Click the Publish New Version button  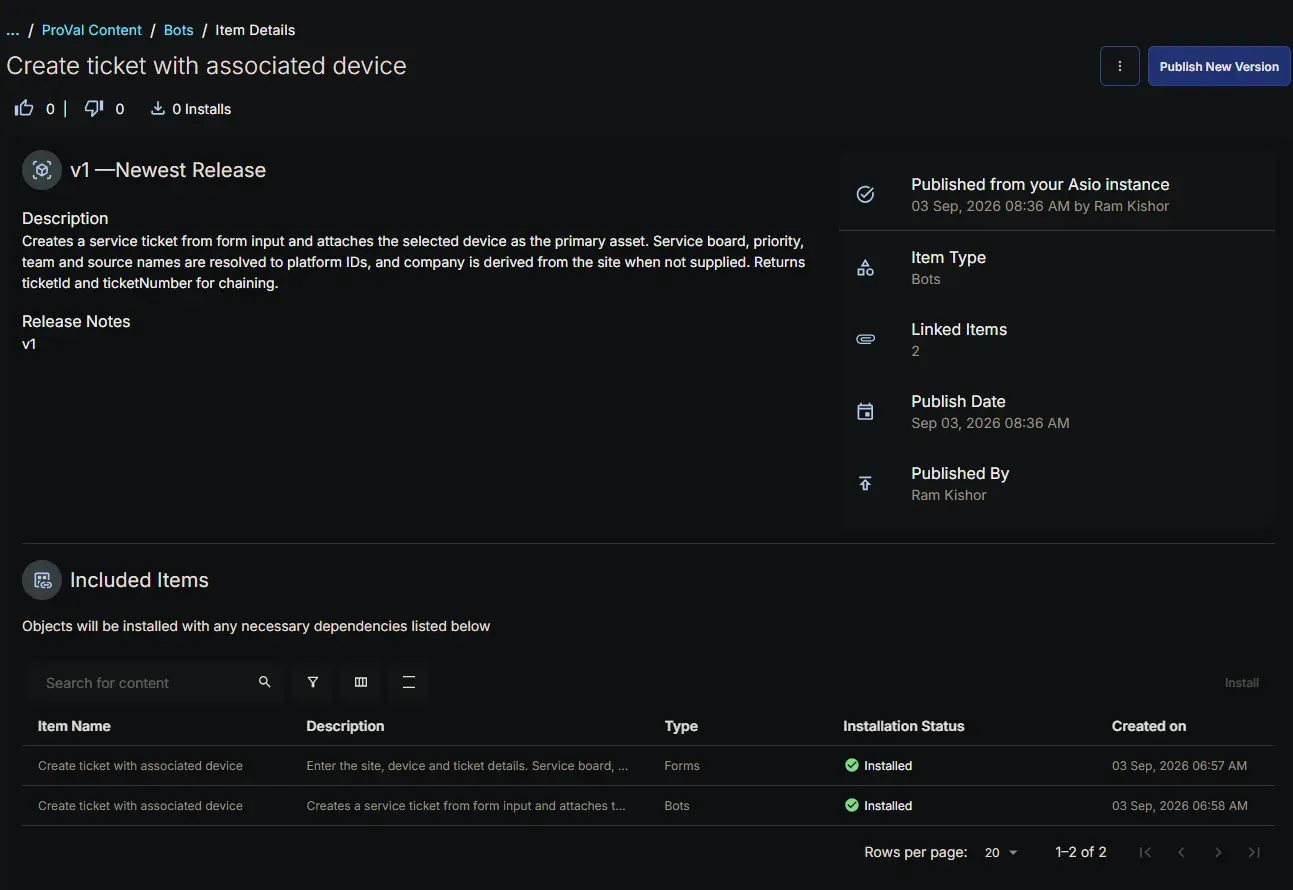point(1219,66)
